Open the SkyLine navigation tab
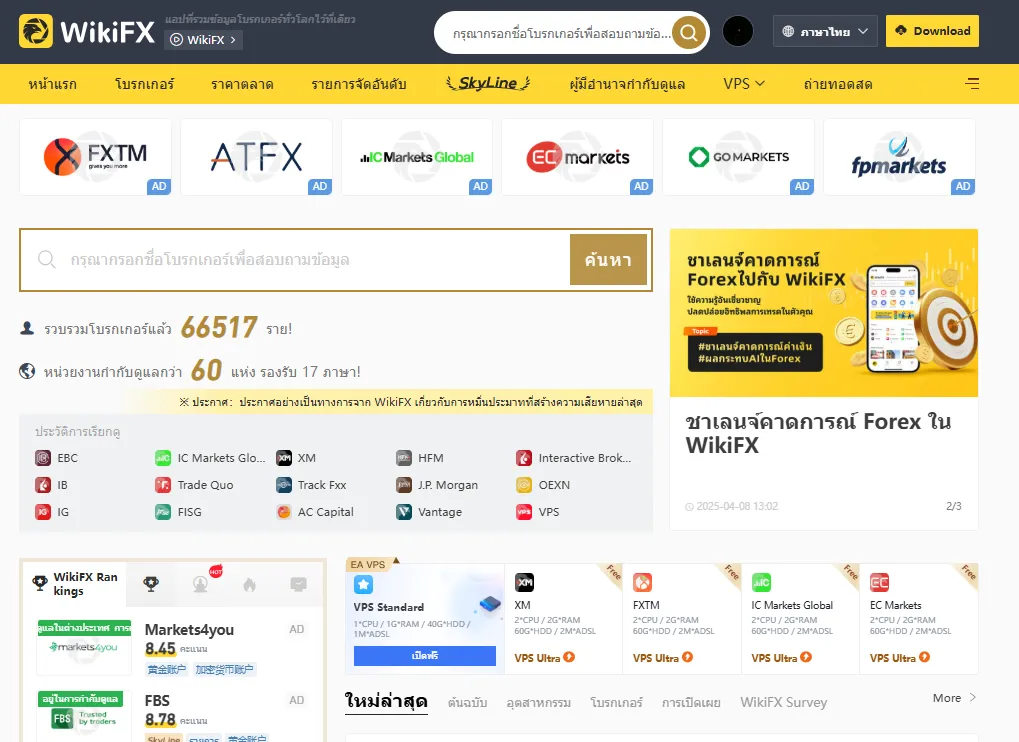Screen dimensions: 1019x742 [488, 83]
